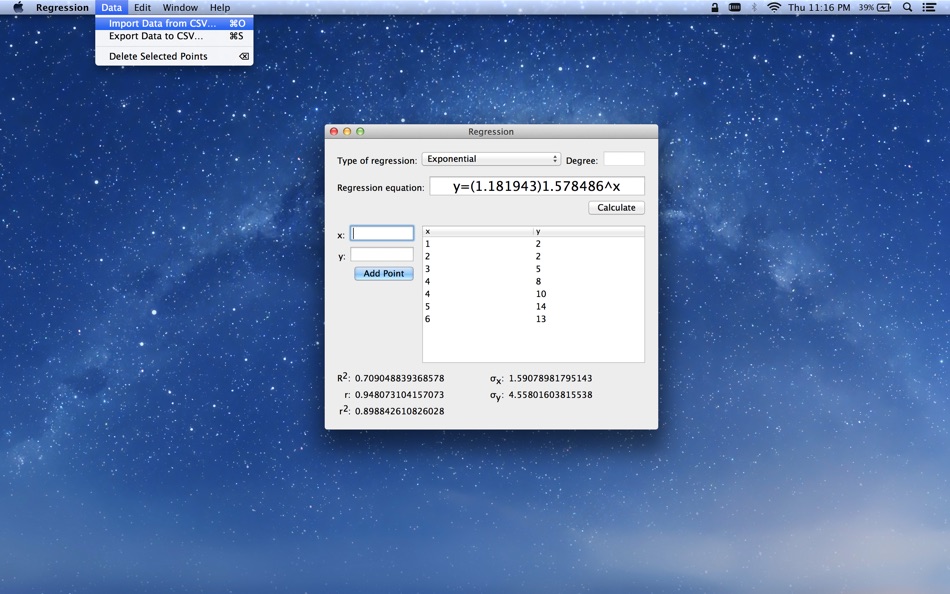
Task: Choose Export Data to CSV
Action: click(174, 36)
